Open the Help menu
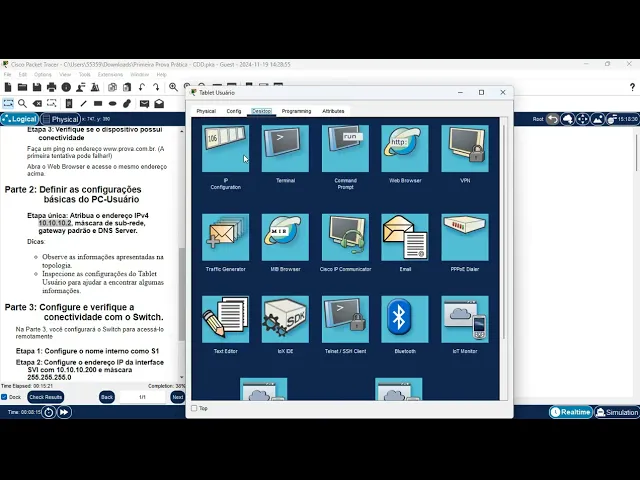This screenshot has height=480, width=640. coord(162,75)
